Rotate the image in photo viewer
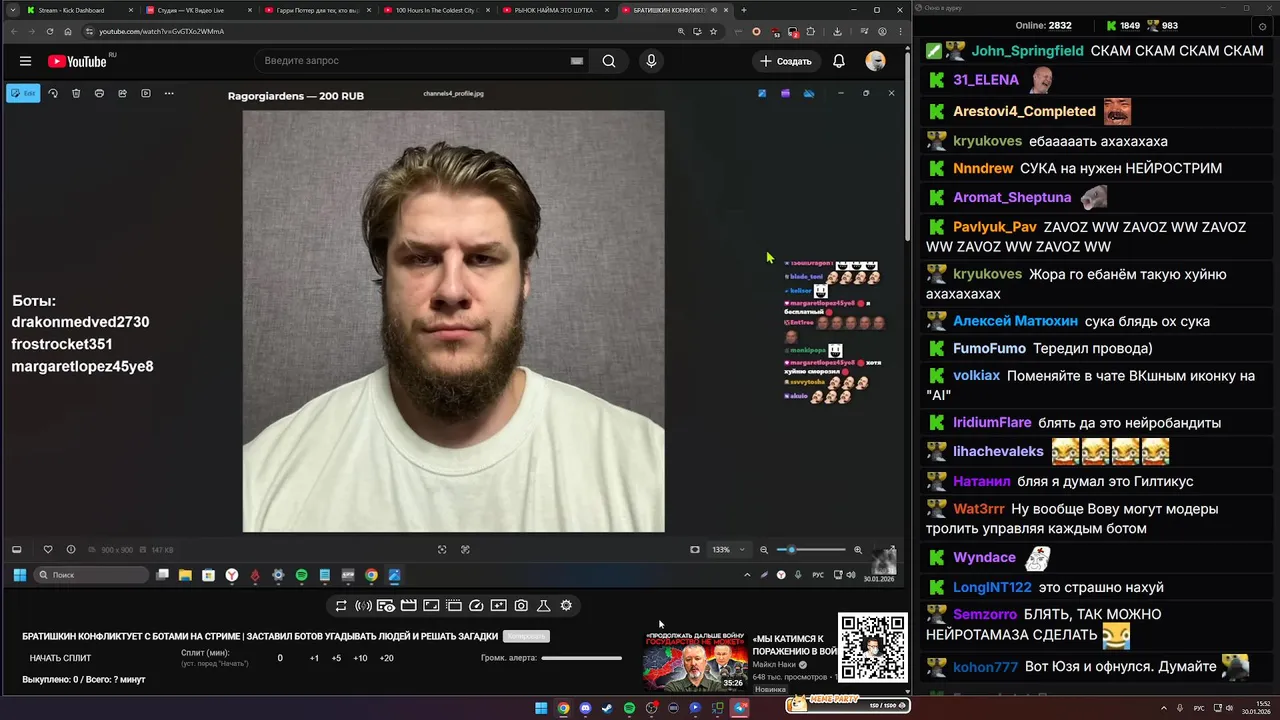This screenshot has width=1280, height=720. pyautogui.click(x=53, y=93)
